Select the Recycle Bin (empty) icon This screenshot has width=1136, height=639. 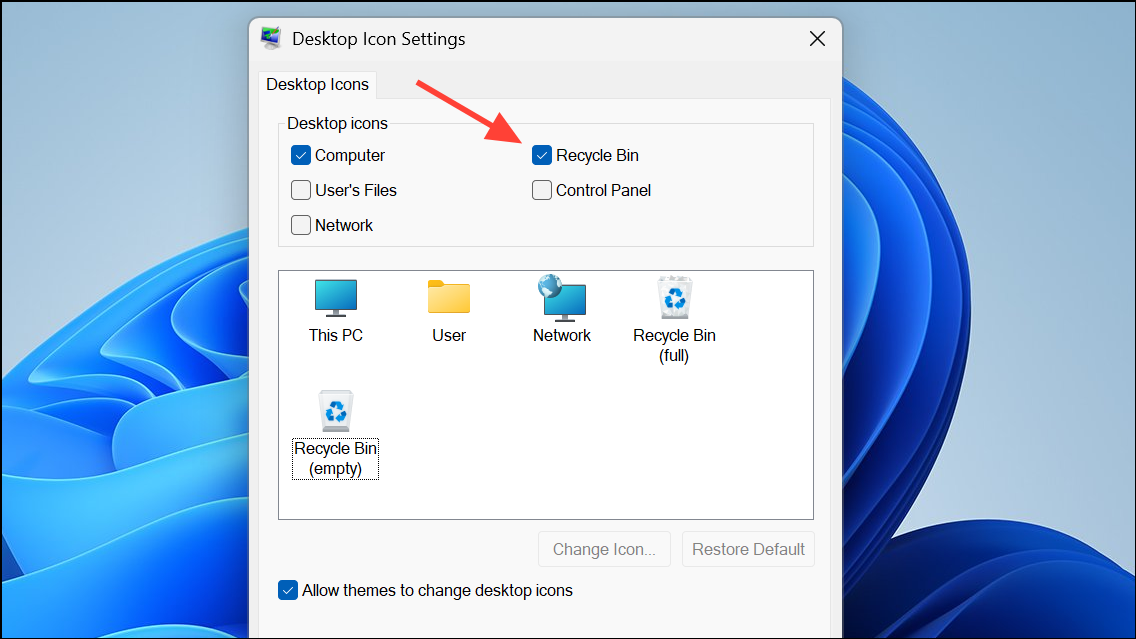[x=335, y=412]
